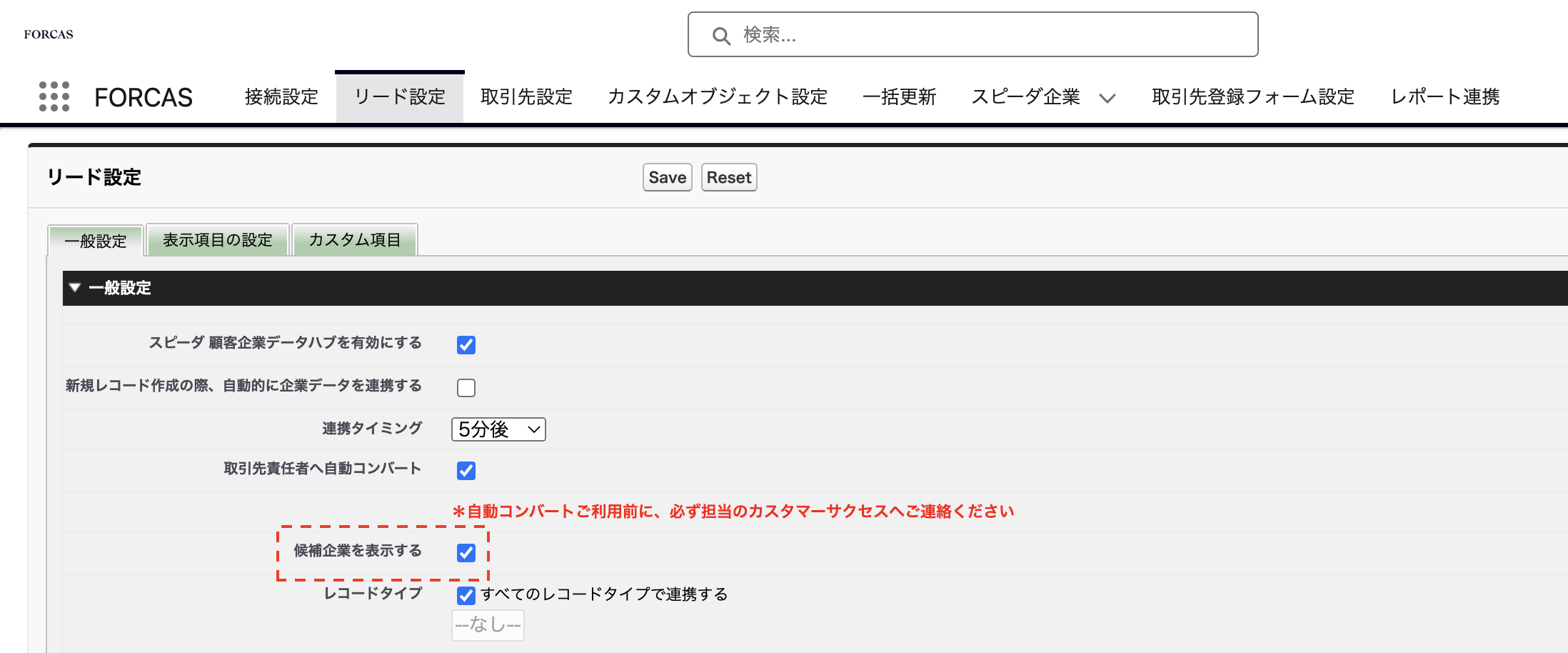Open the 連携タイミング 5分後 dropdown
Viewport: 1568px width, 653px height.
point(498,429)
